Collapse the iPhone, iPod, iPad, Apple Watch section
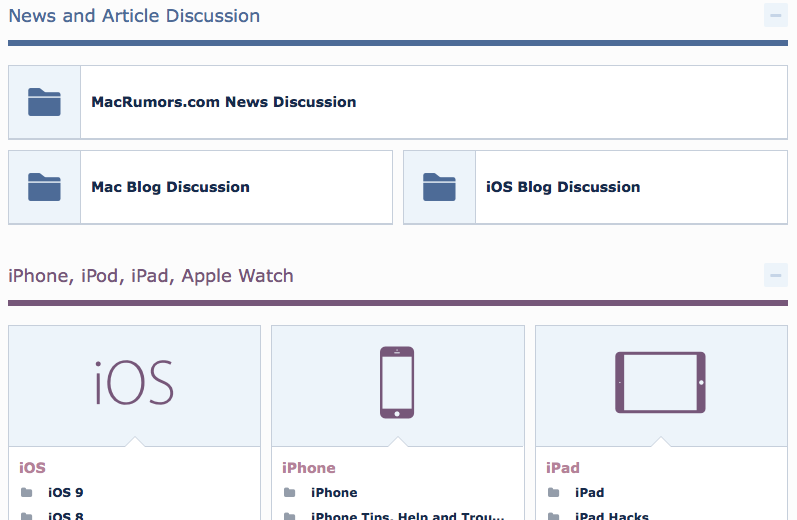Screen dimensions: 797x520 click(776, 276)
